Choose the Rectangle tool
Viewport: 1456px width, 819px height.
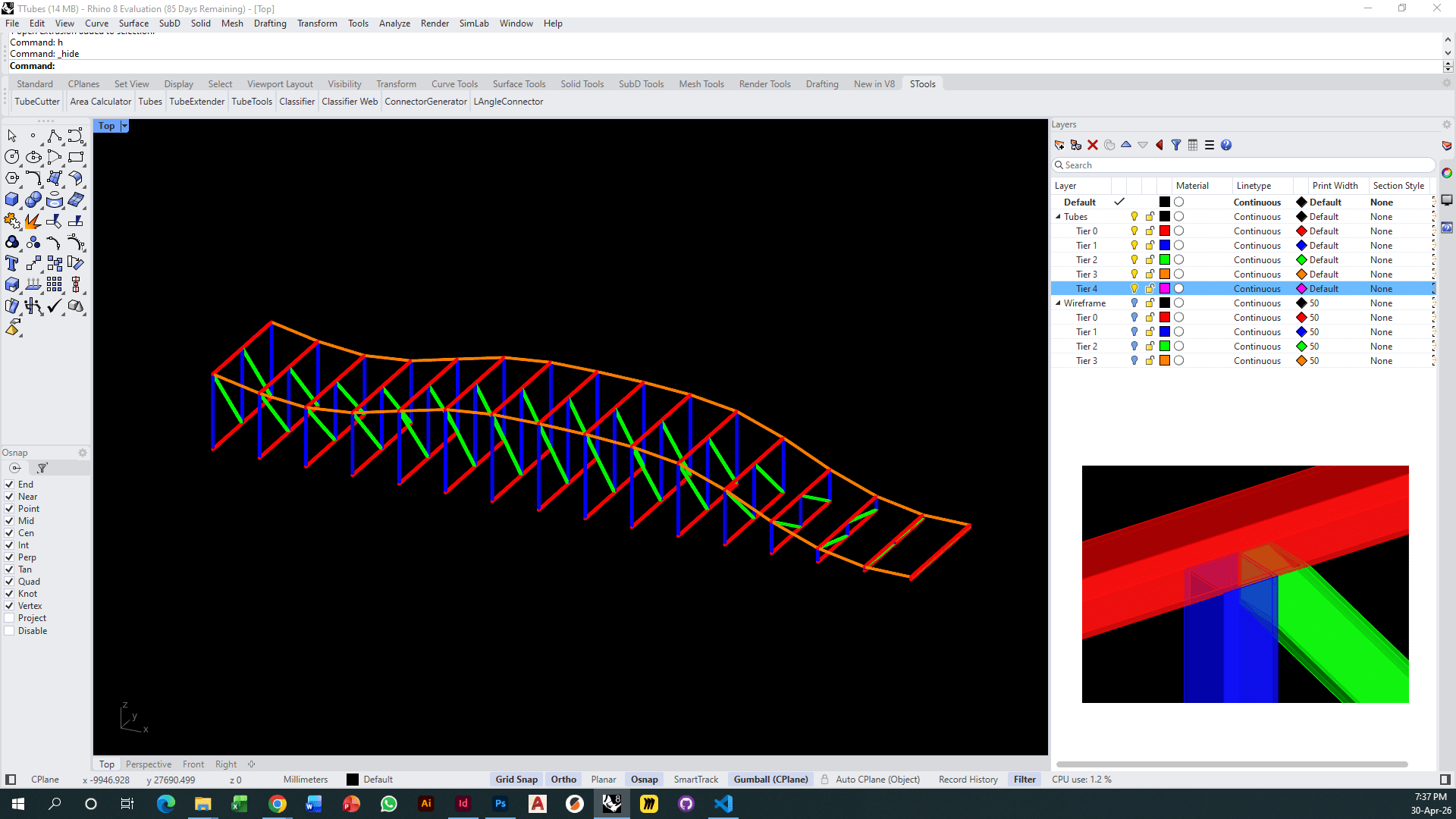pyautogui.click(x=76, y=157)
